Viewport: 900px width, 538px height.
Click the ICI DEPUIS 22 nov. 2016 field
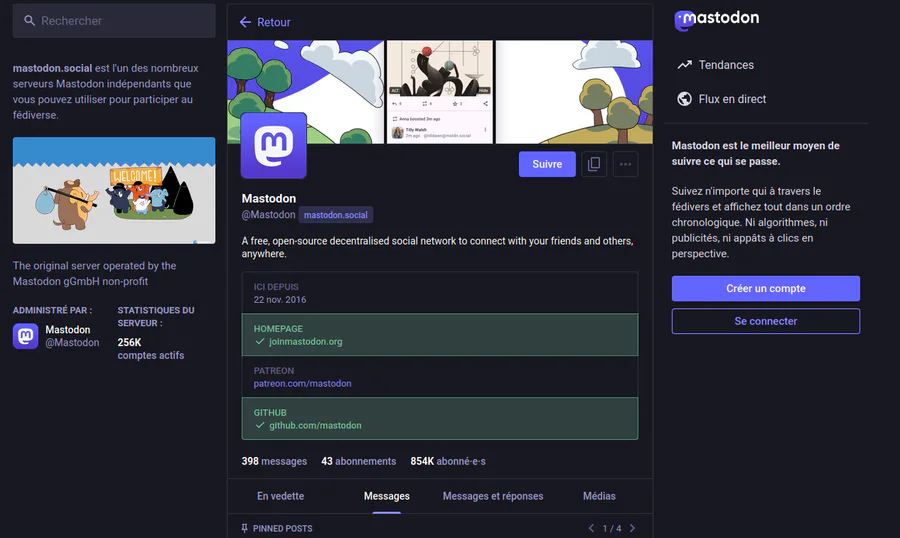pyautogui.click(x=440, y=293)
